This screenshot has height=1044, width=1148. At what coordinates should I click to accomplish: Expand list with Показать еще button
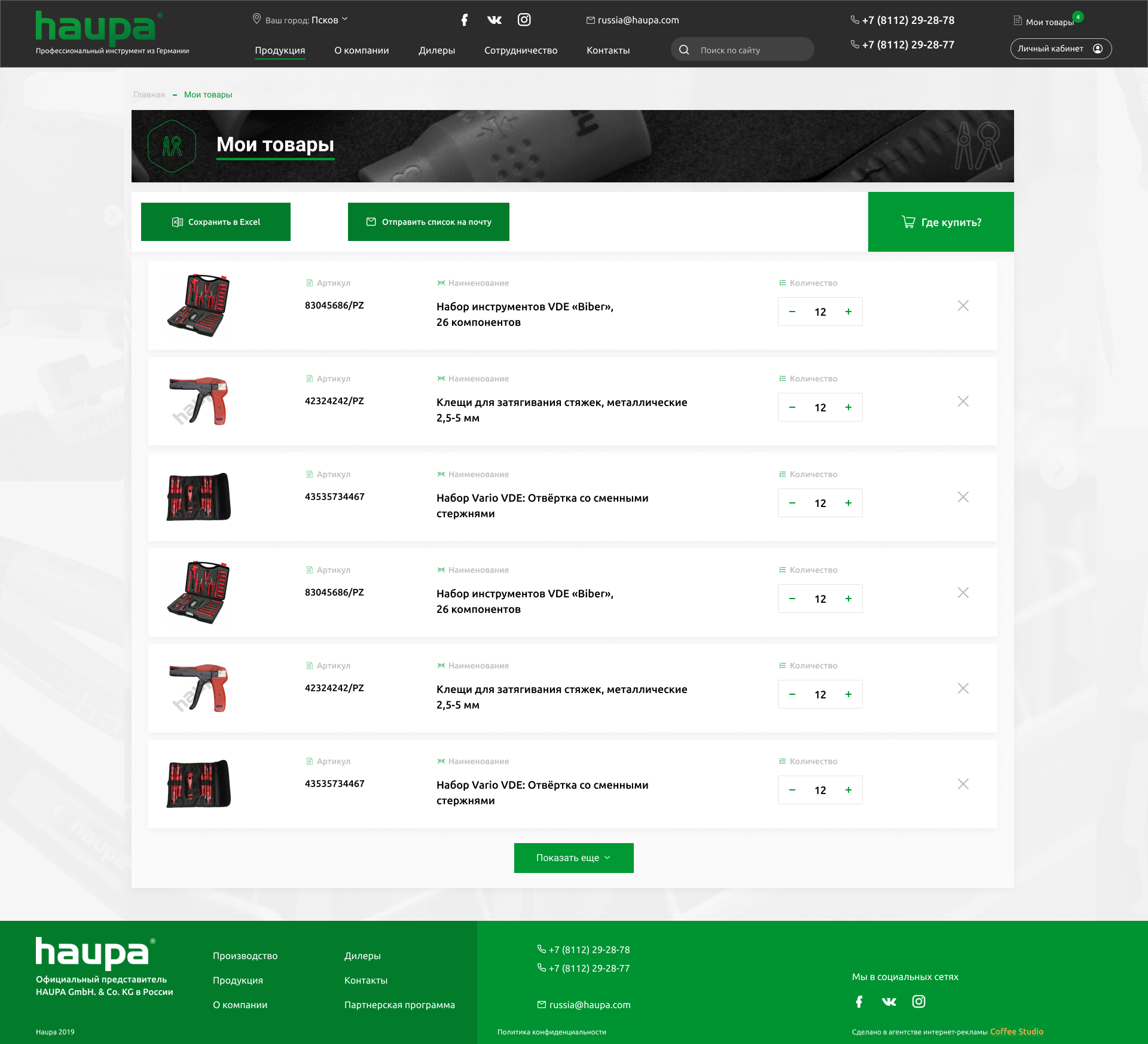point(573,857)
